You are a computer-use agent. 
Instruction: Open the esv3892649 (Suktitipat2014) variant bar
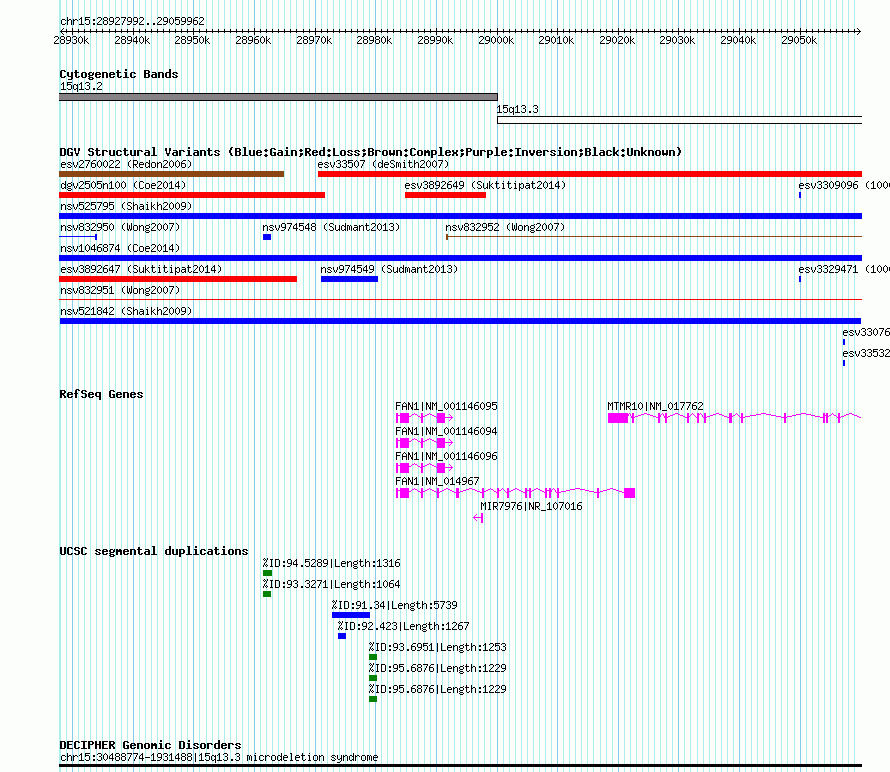pyautogui.click(x=446, y=195)
